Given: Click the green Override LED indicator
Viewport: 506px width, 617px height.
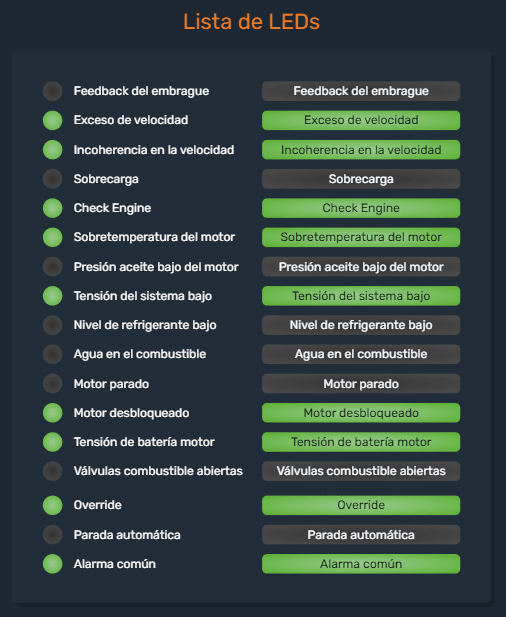Looking at the screenshot, I should pos(52,505).
